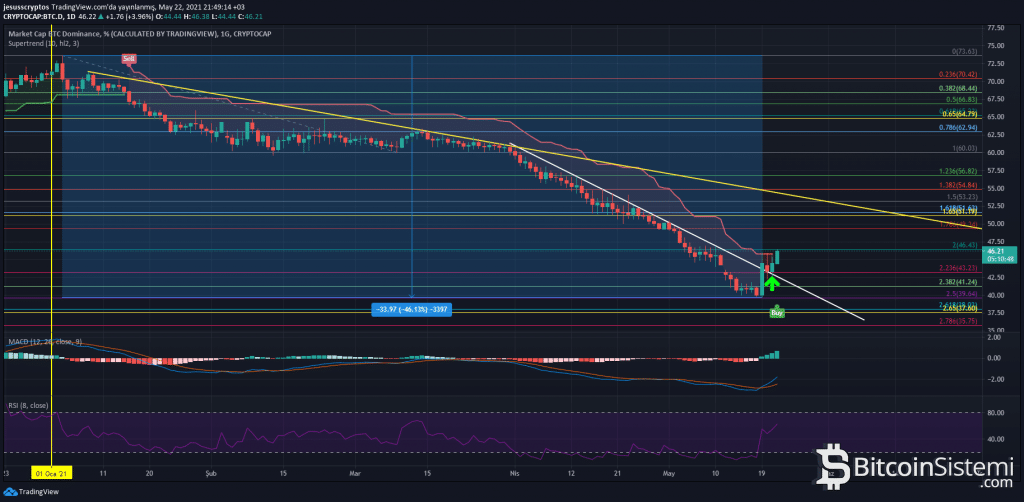Click the -33.97 (-46.13%) measurement label
Screen dimensions: 1024x502
click(412, 309)
